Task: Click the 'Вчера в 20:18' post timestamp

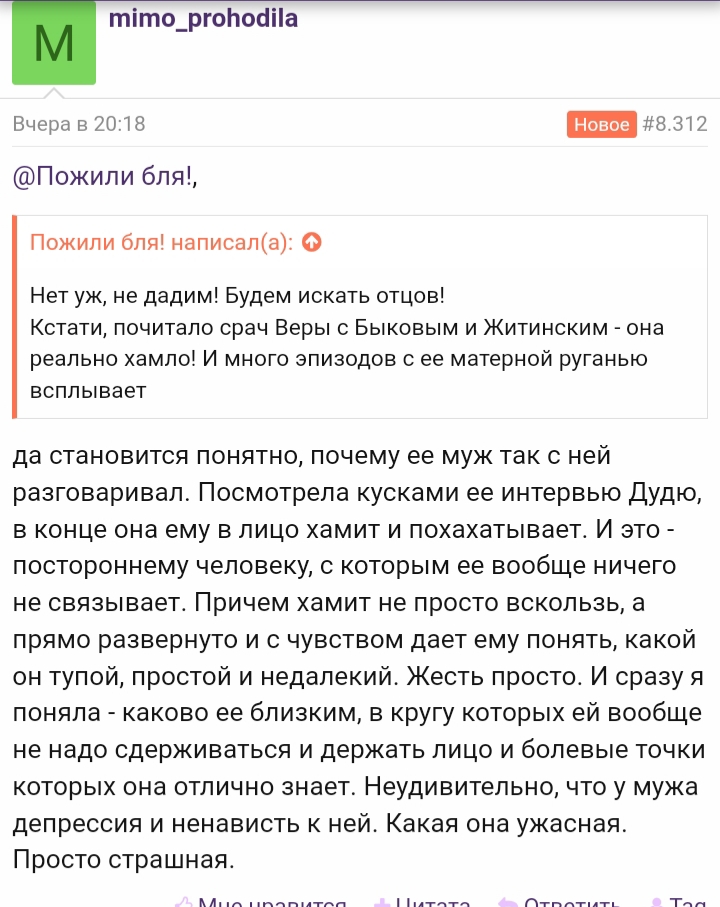Action: (x=79, y=124)
